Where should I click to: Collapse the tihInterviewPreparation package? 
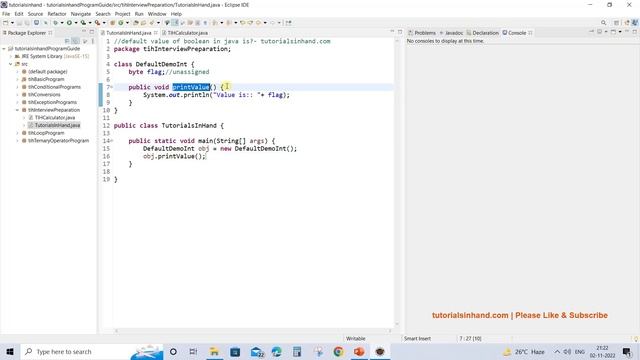(18, 110)
